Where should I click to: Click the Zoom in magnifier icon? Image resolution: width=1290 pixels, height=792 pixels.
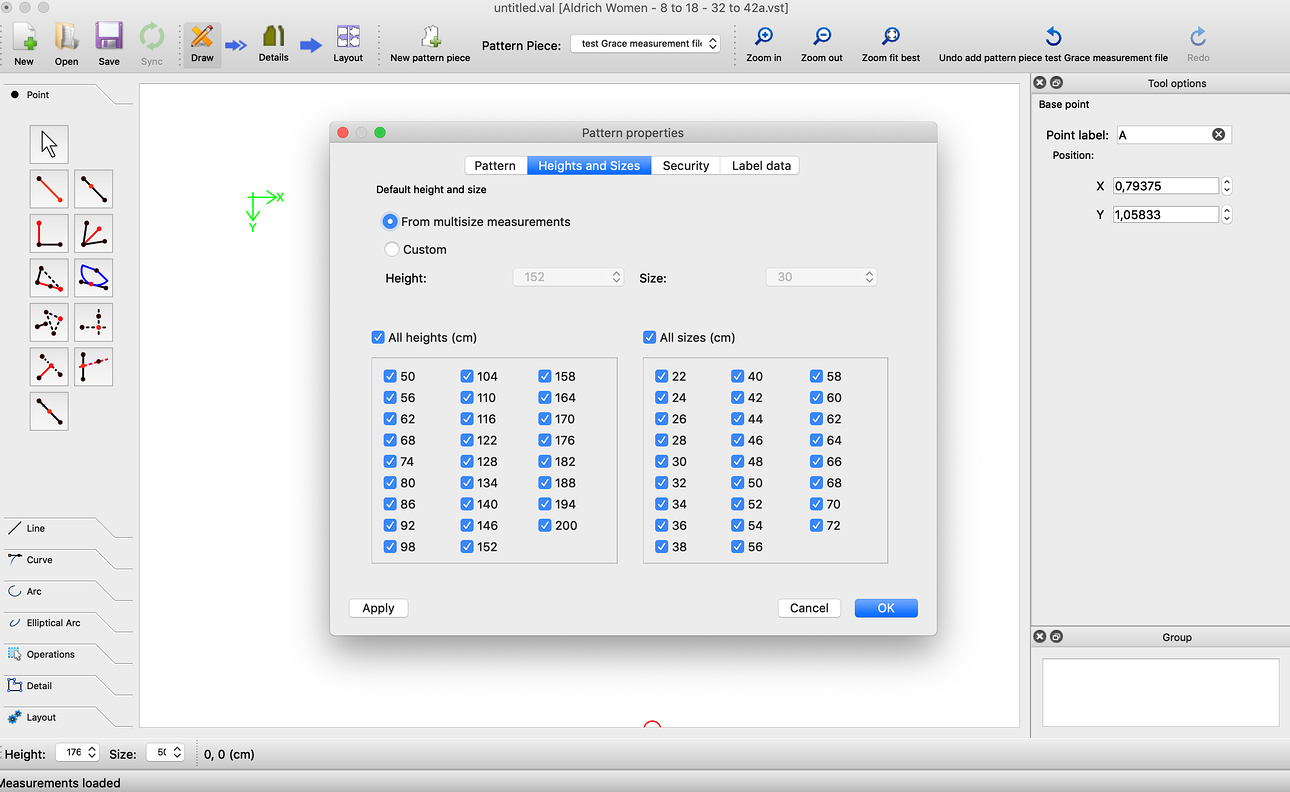coord(764,37)
